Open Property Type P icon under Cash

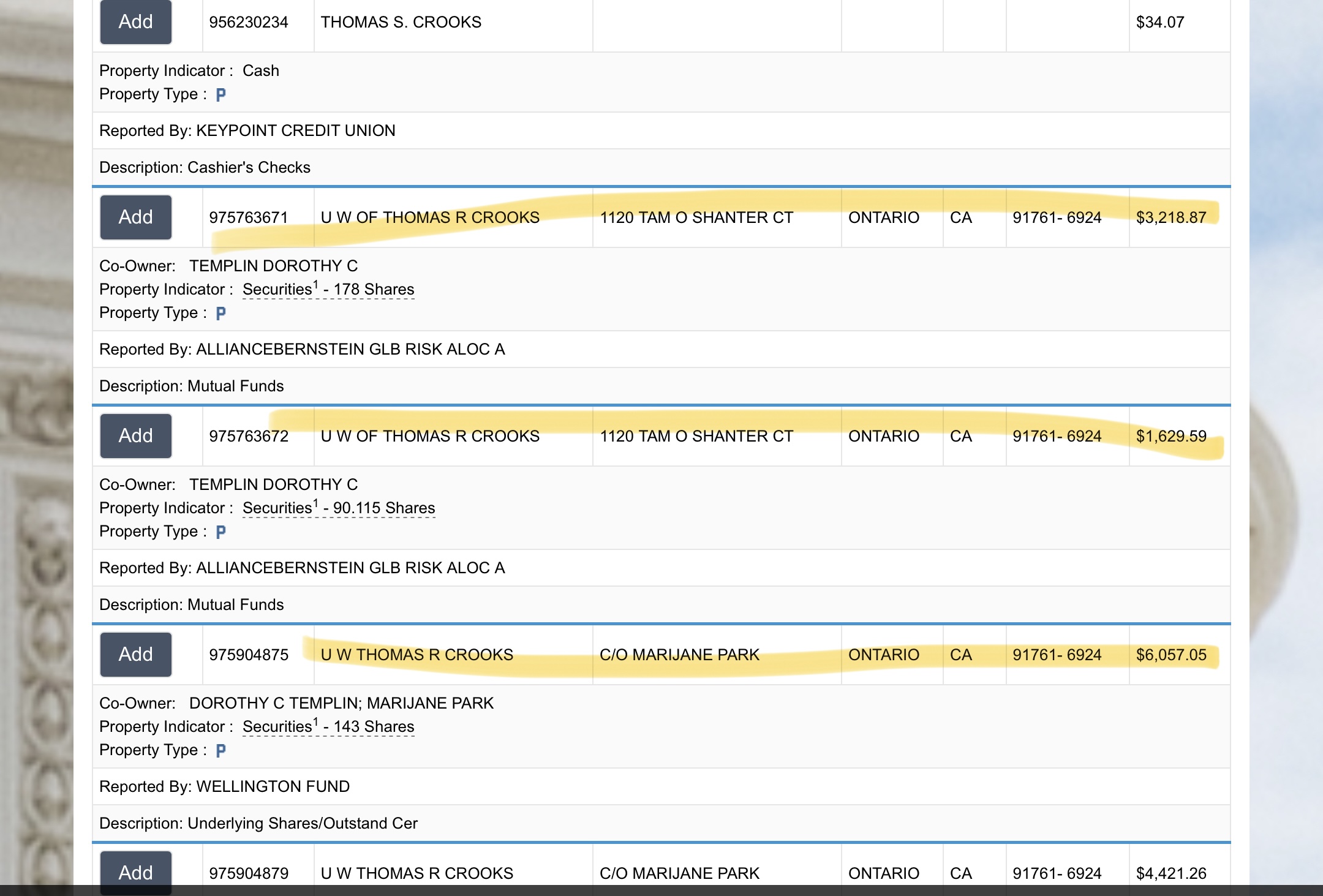221,95
